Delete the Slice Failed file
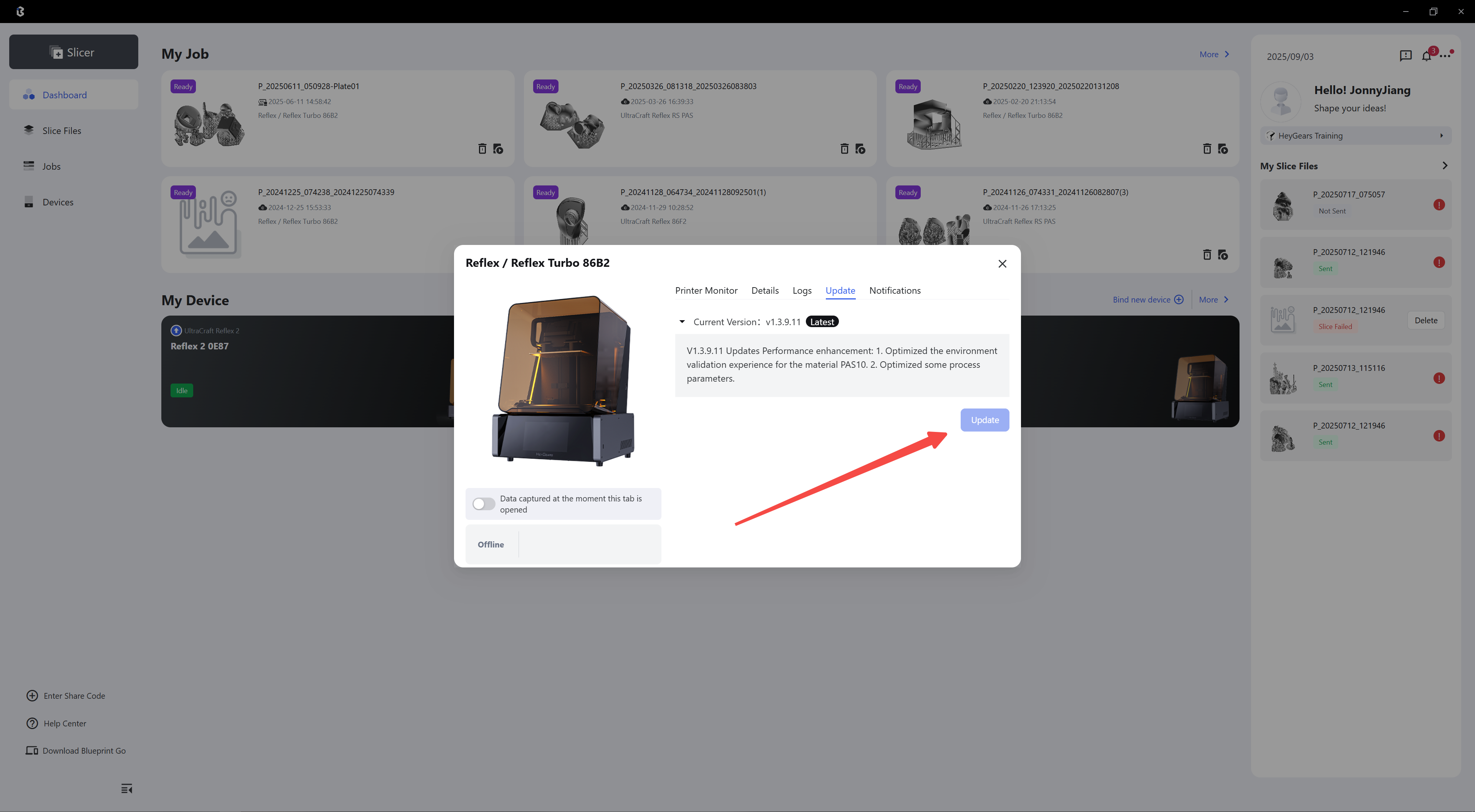1475x812 pixels. pyautogui.click(x=1426, y=321)
